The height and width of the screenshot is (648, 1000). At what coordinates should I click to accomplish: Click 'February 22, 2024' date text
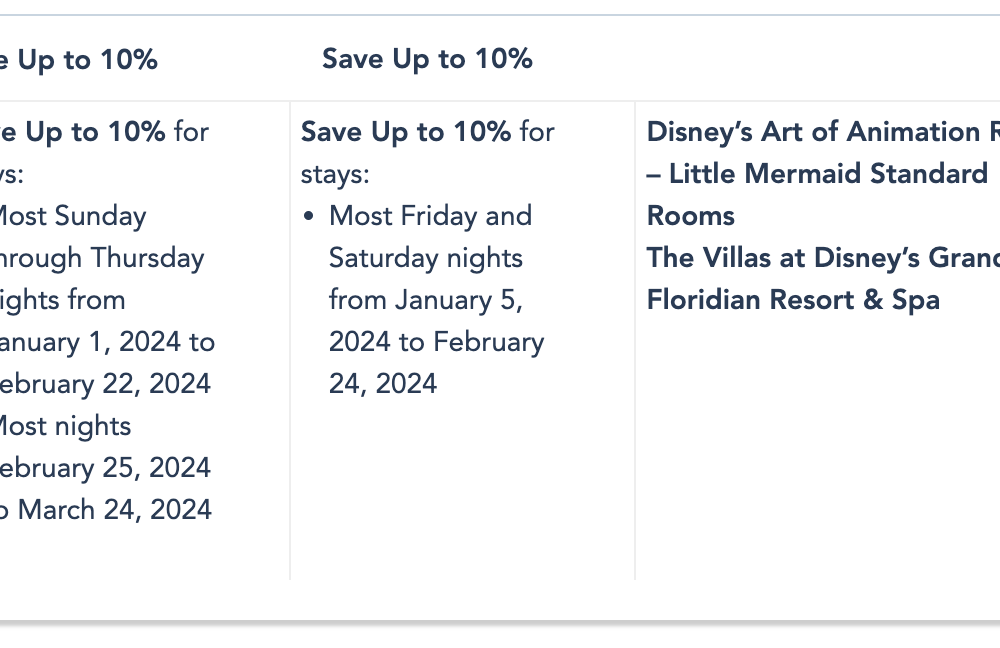105,384
